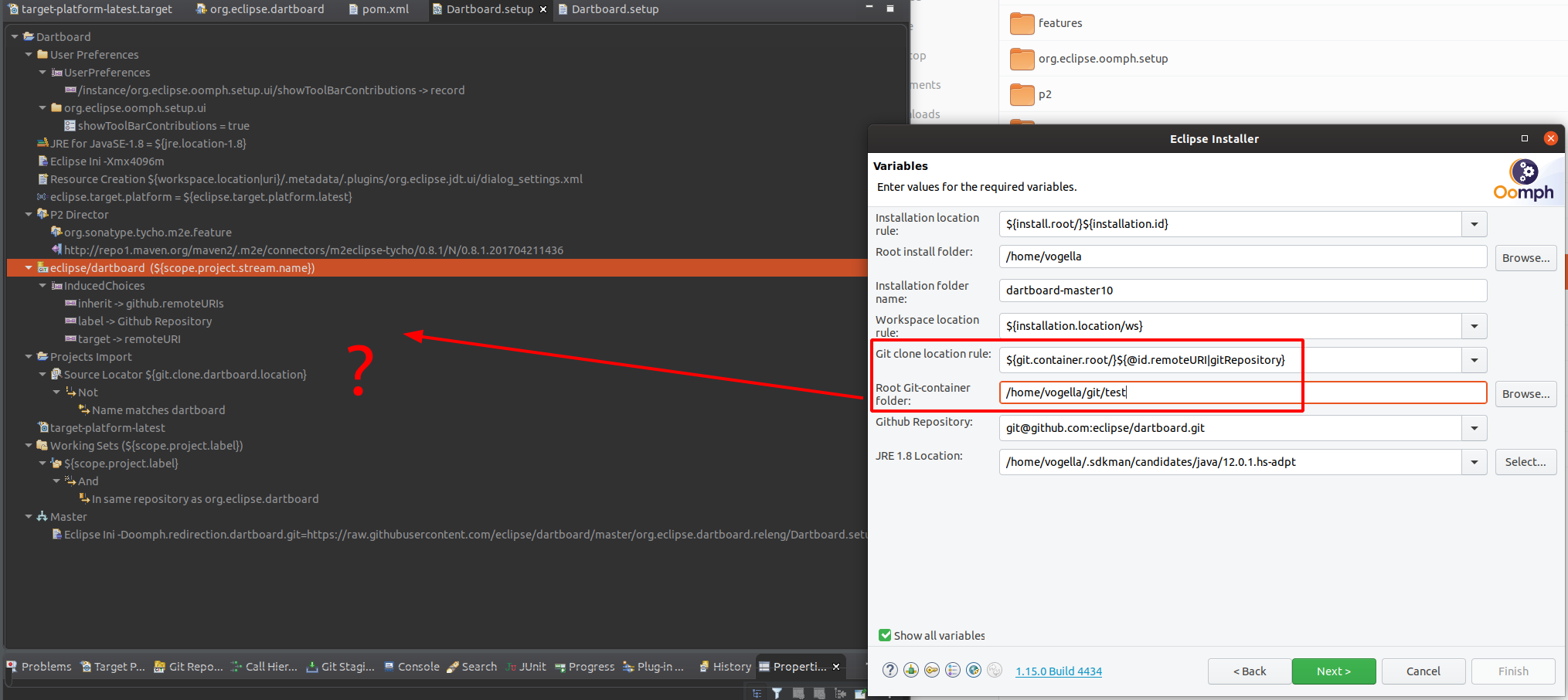
Task: Click the simple mode list icon in installer
Action: (x=953, y=670)
